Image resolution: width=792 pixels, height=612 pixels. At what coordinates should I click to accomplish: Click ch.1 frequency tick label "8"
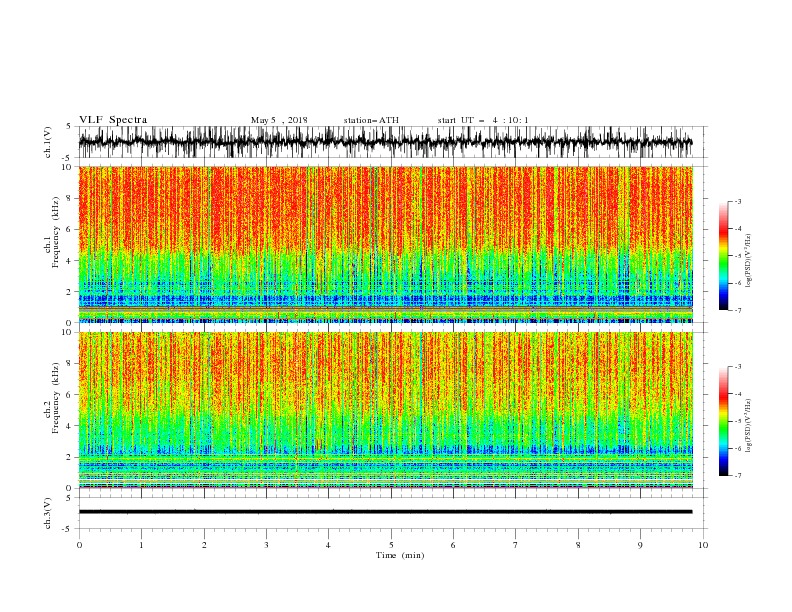pyautogui.click(x=69, y=198)
